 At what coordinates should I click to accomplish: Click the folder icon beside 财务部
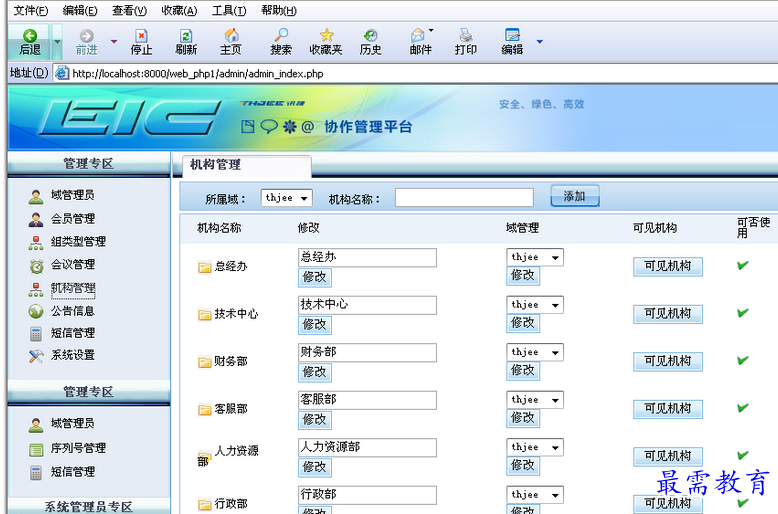pos(204,362)
